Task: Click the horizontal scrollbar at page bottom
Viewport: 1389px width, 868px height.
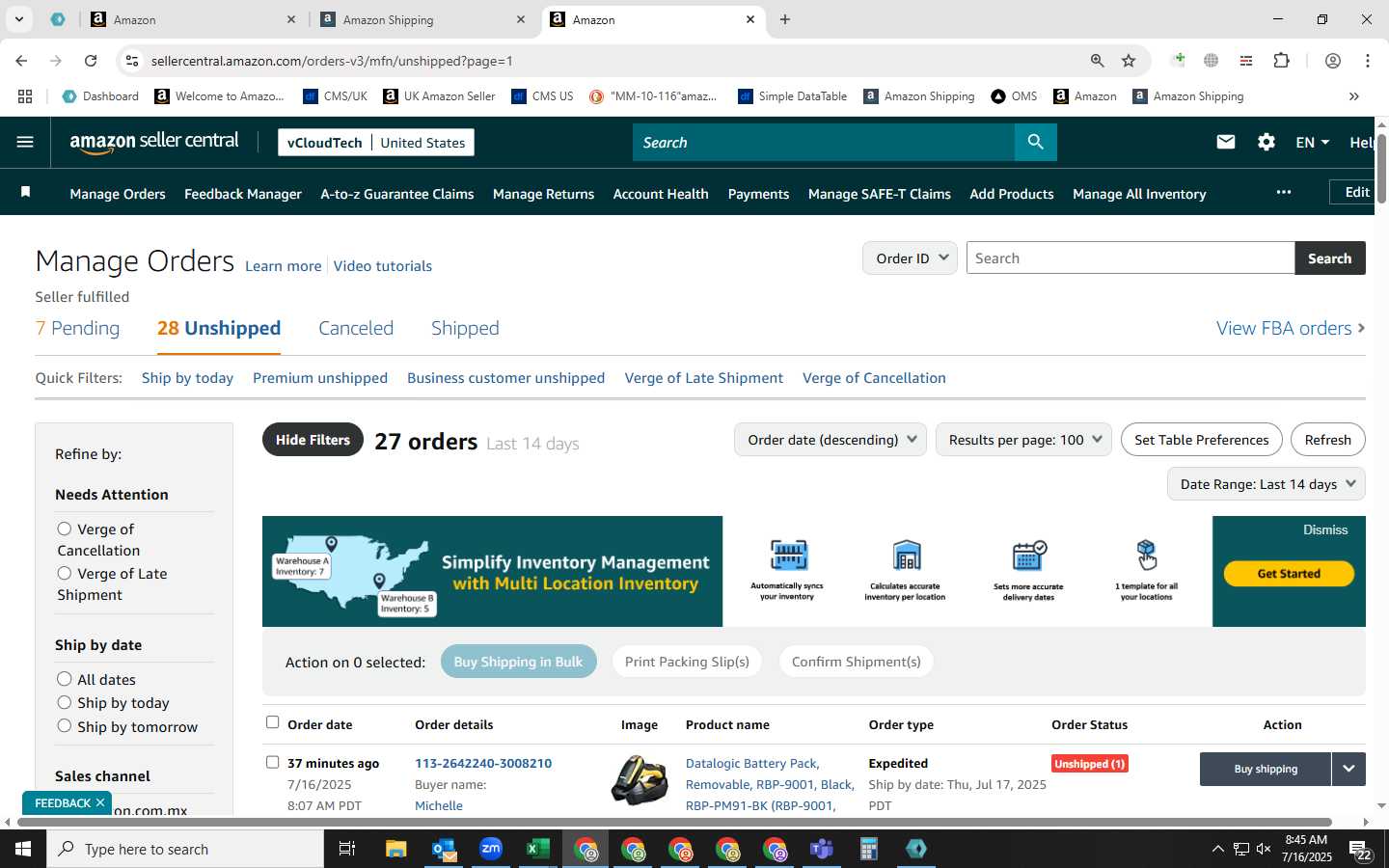Action: click(x=672, y=823)
